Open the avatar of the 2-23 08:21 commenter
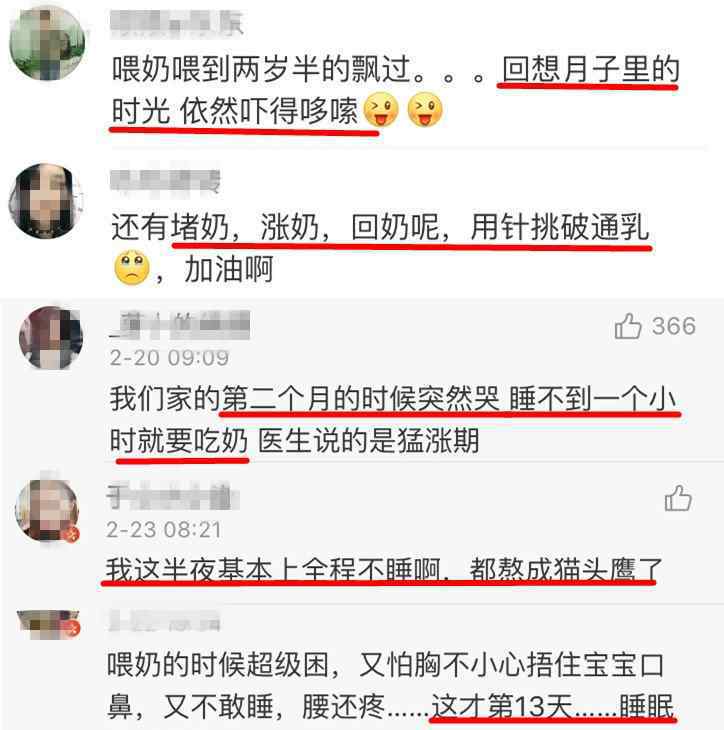 47,510
